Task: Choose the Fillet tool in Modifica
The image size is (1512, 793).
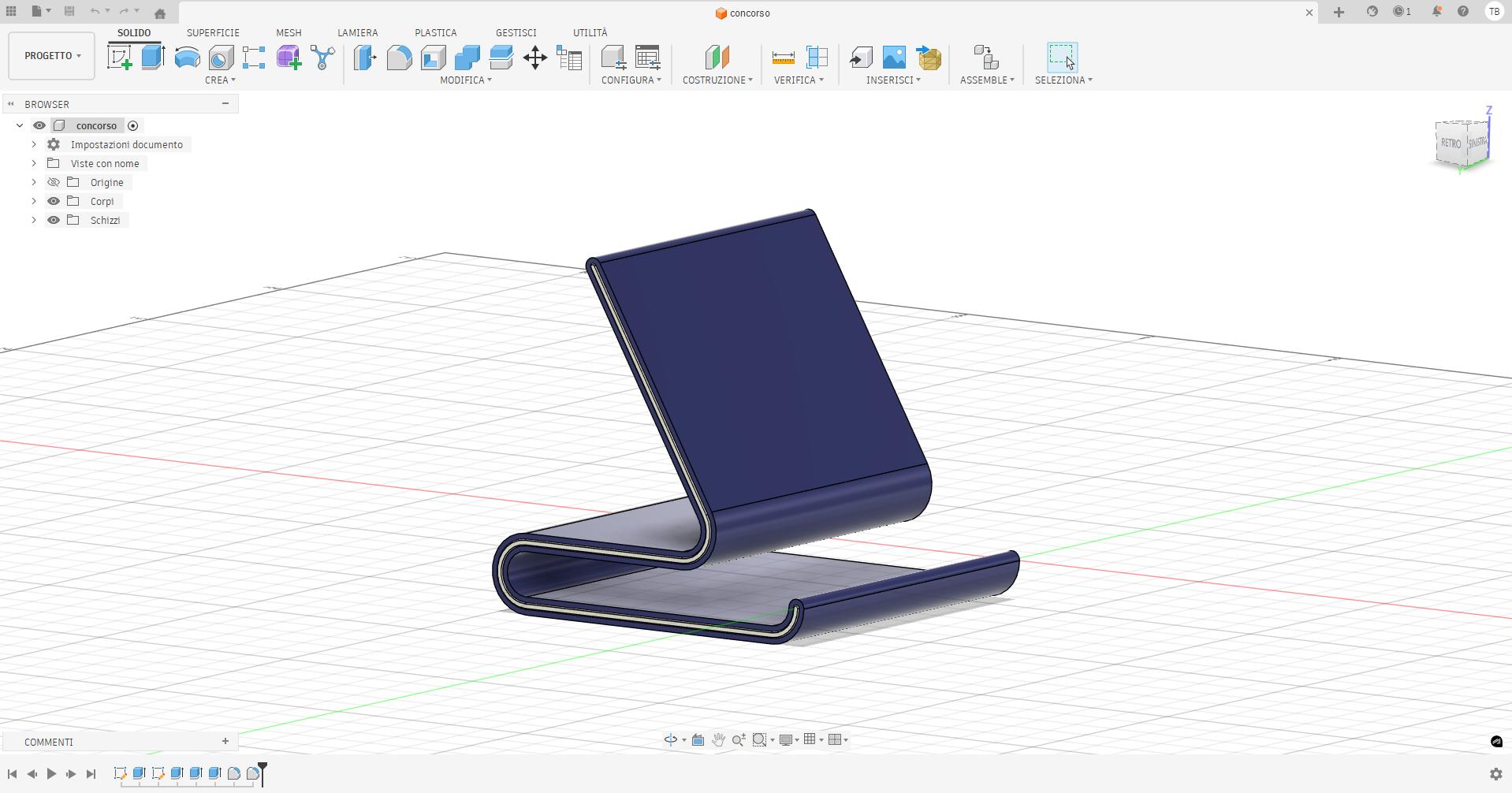Action: [x=399, y=58]
